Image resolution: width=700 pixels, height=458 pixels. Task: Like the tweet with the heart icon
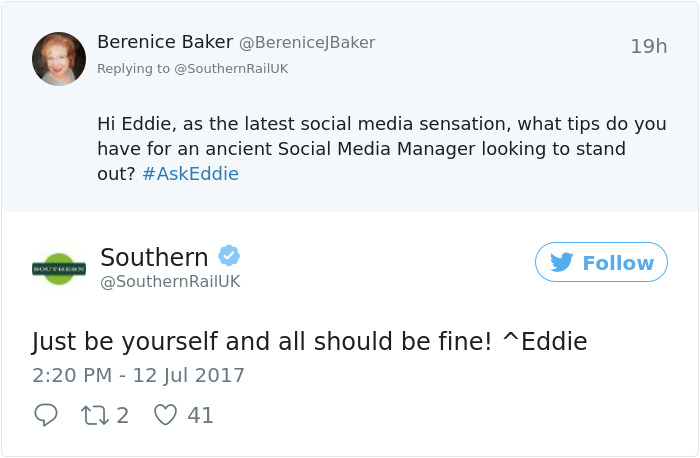(165, 415)
